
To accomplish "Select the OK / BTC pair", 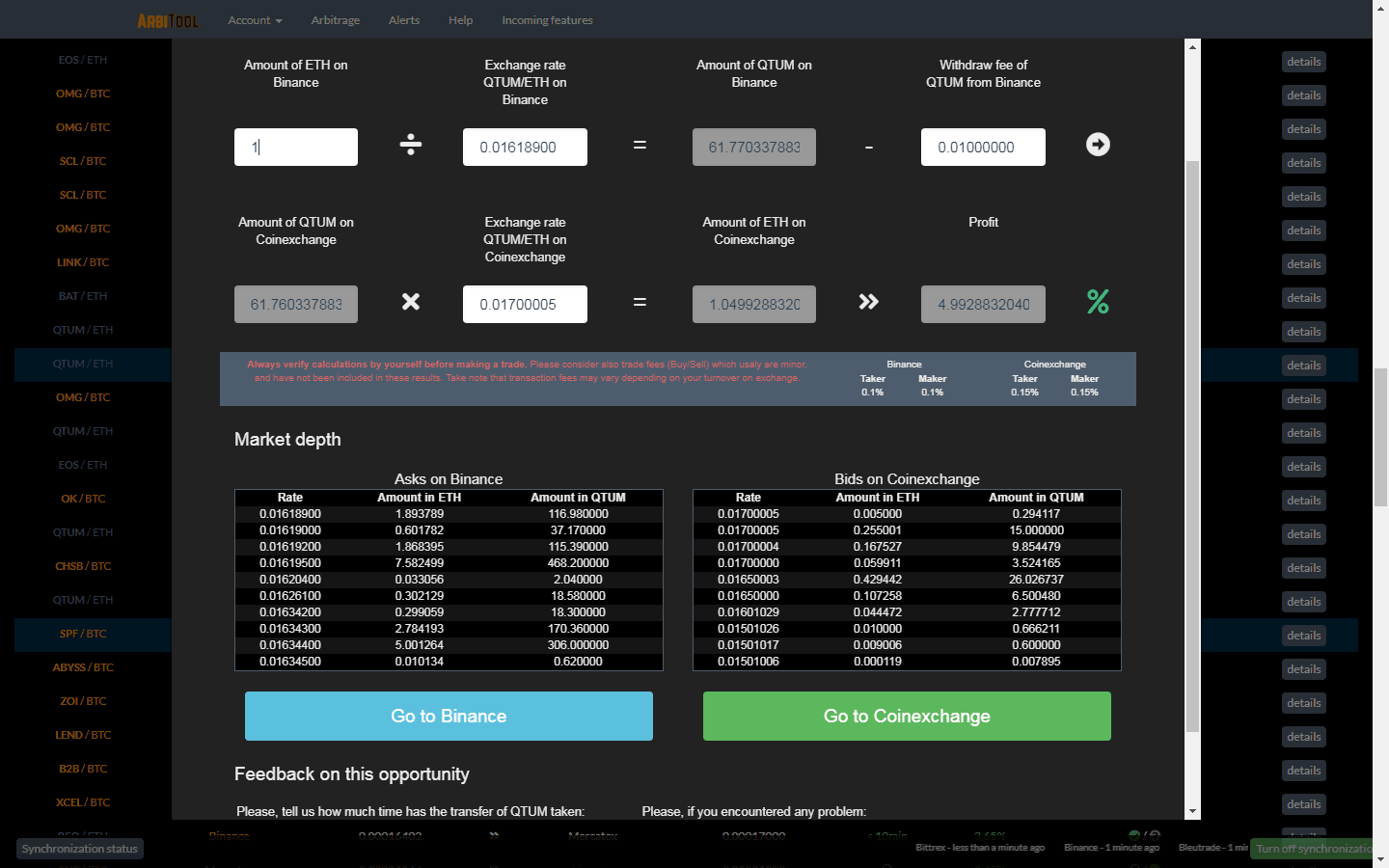I will [83, 499].
